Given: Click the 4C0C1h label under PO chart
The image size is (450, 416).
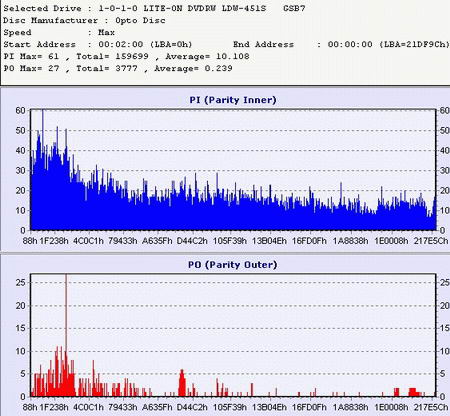Looking at the screenshot, I should coord(88,407).
